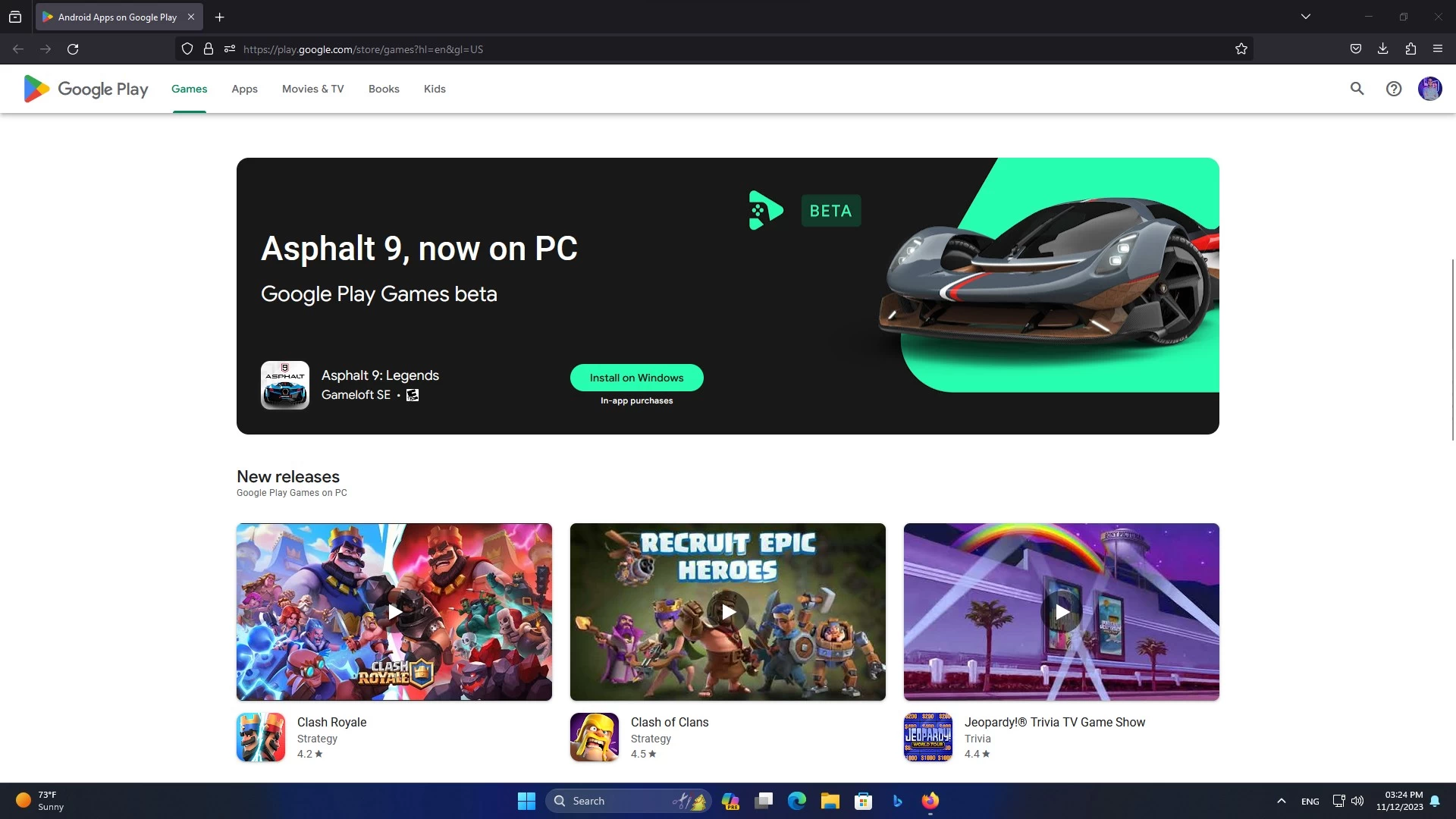Open the Clash of Clans title link
The width and height of the screenshot is (1456, 819).
(x=670, y=723)
